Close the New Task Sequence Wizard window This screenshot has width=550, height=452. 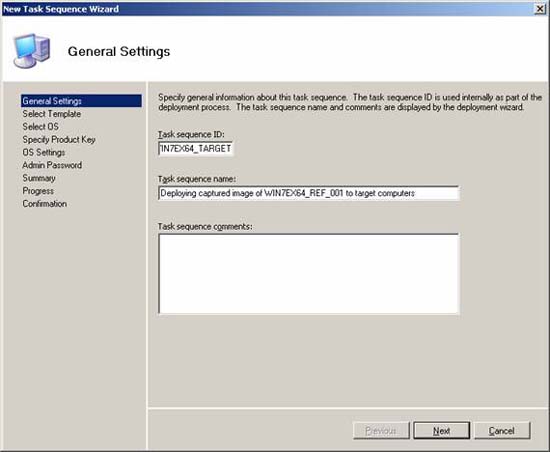540,9
